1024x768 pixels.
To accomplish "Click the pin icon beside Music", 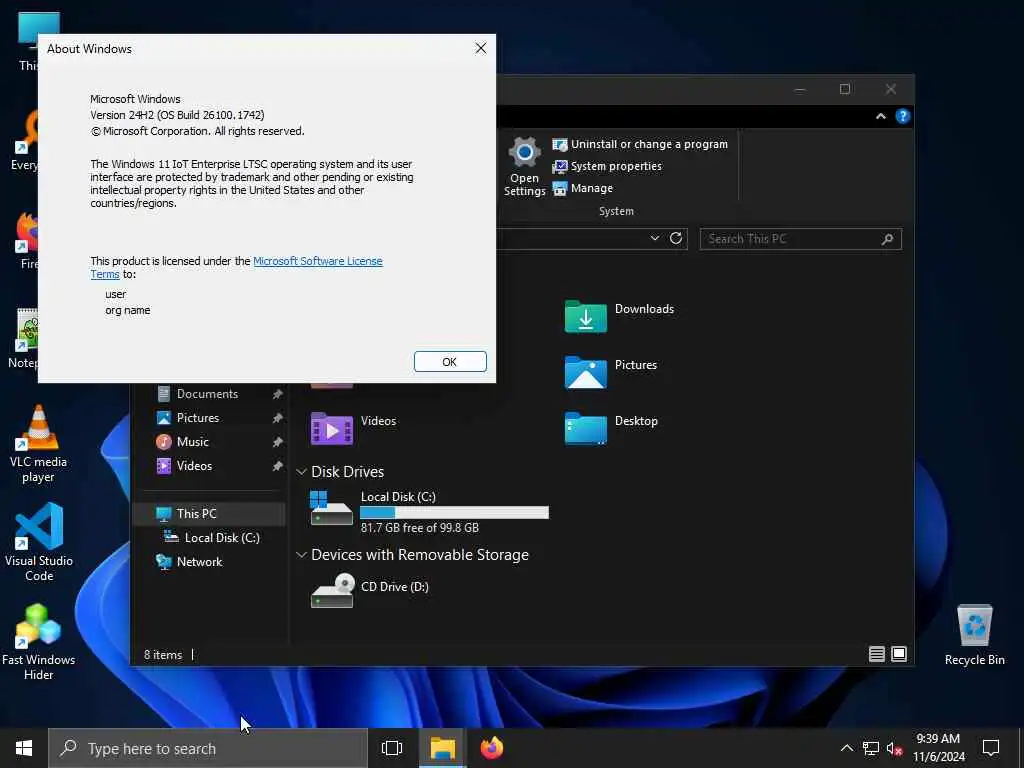I will [278, 442].
